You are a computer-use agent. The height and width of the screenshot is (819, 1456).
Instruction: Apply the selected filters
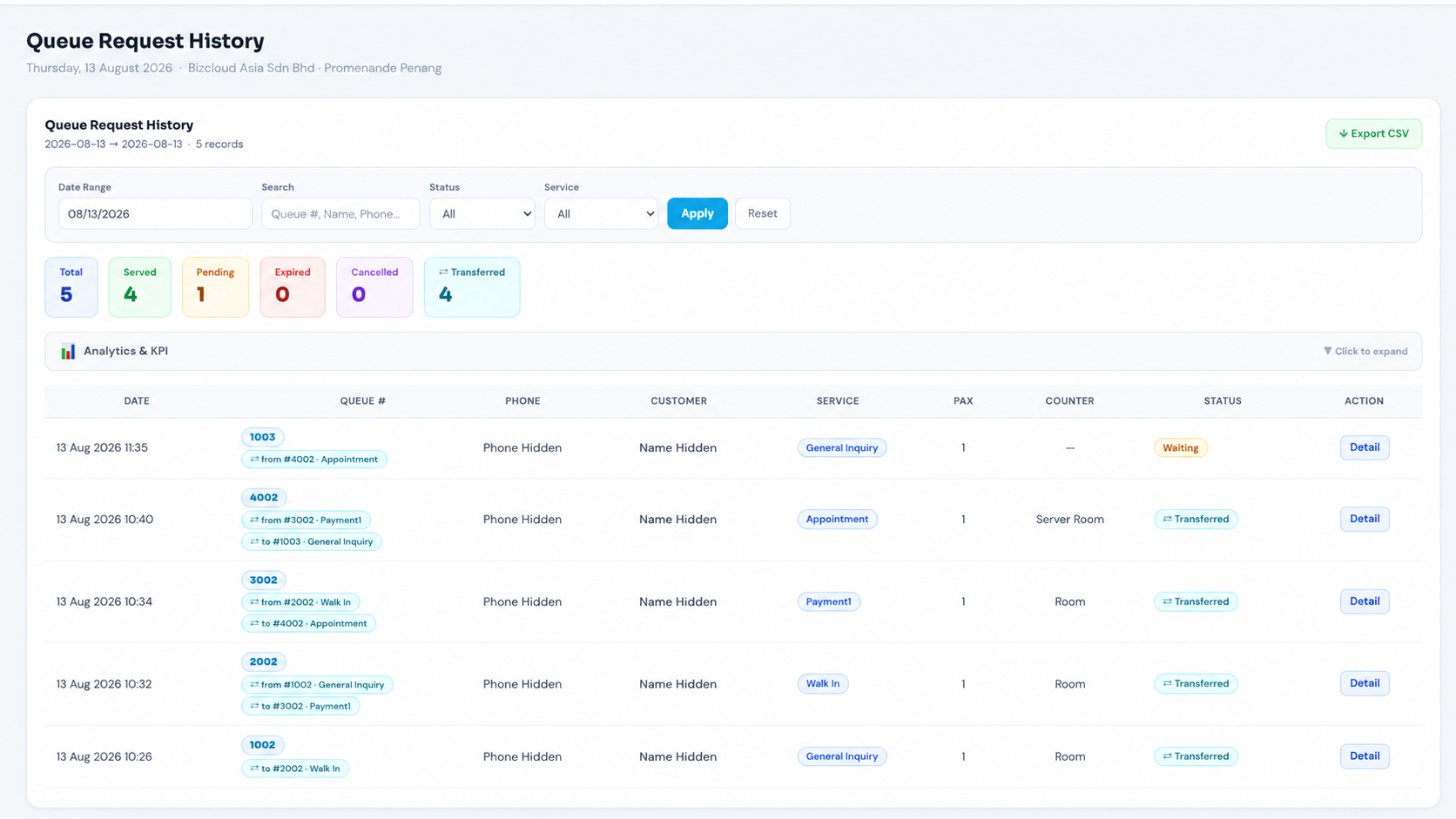point(698,214)
